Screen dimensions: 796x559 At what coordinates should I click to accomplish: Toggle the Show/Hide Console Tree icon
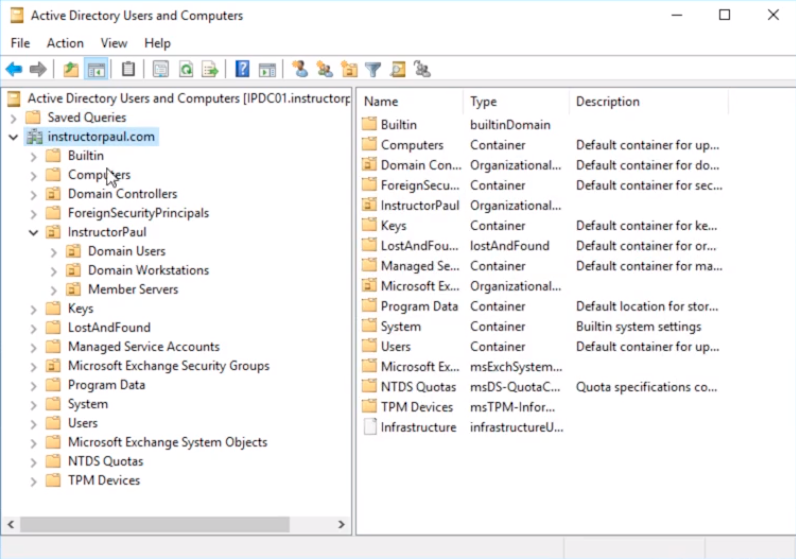[97, 69]
